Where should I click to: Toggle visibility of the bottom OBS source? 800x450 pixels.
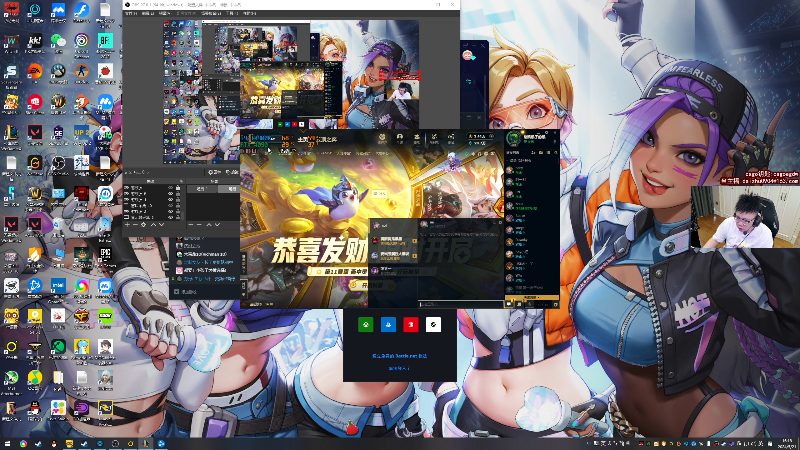[x=170, y=217]
